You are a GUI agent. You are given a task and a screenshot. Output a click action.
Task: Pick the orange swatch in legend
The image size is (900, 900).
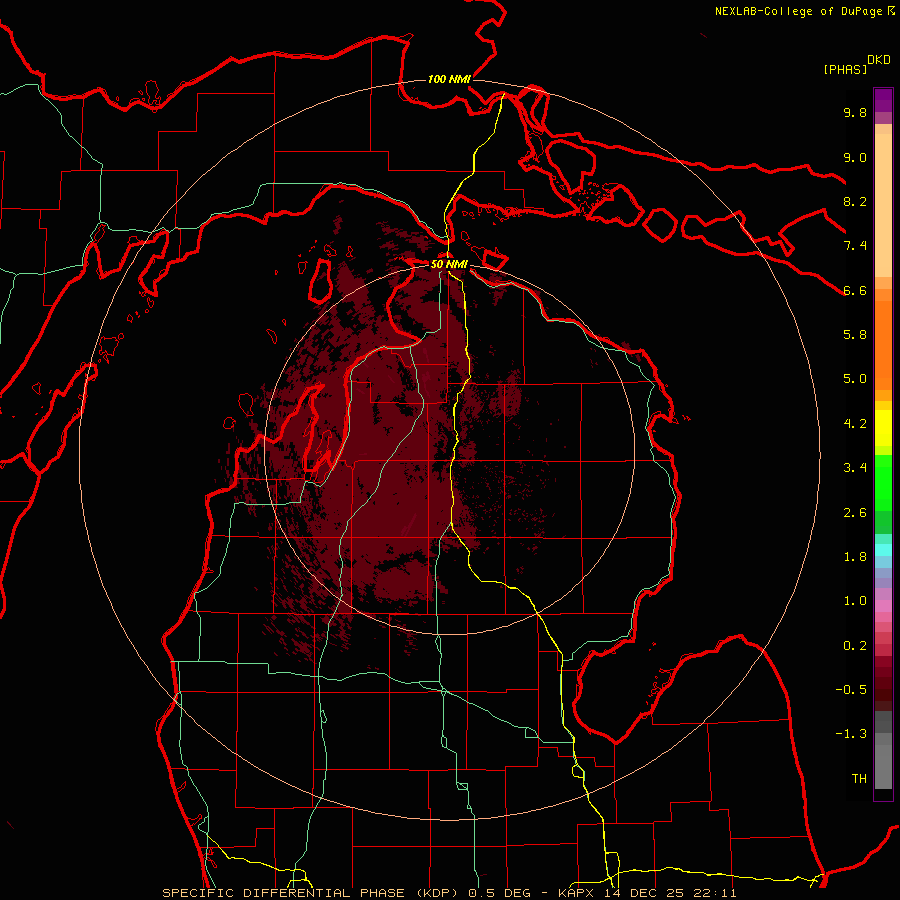tap(883, 345)
